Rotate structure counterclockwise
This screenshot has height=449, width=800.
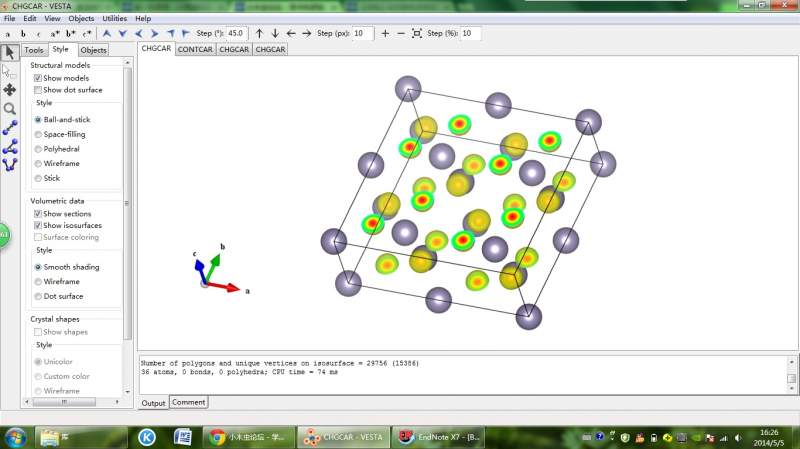(x=170, y=34)
